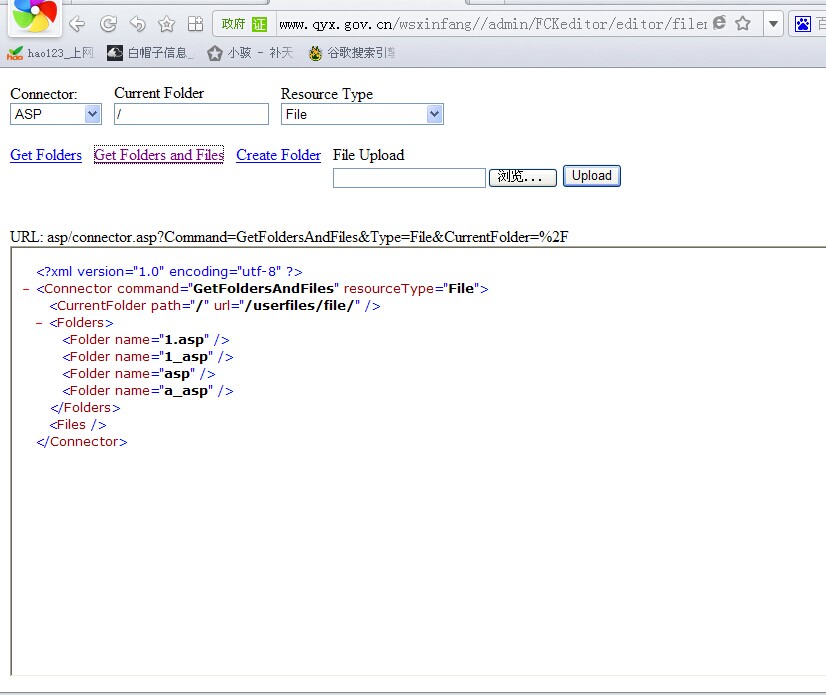Screen dimensions: 826x695
Task: Click the Create Folder link
Action: (278, 155)
